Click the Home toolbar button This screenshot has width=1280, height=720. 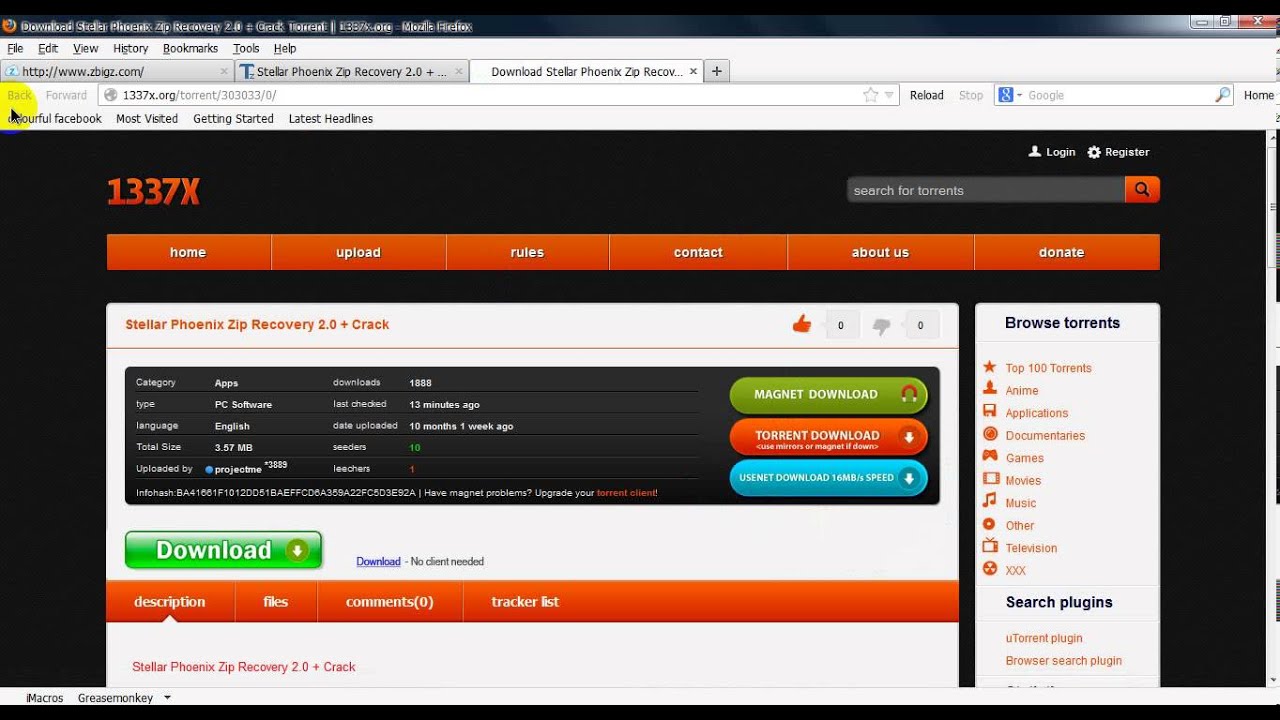(x=1258, y=95)
